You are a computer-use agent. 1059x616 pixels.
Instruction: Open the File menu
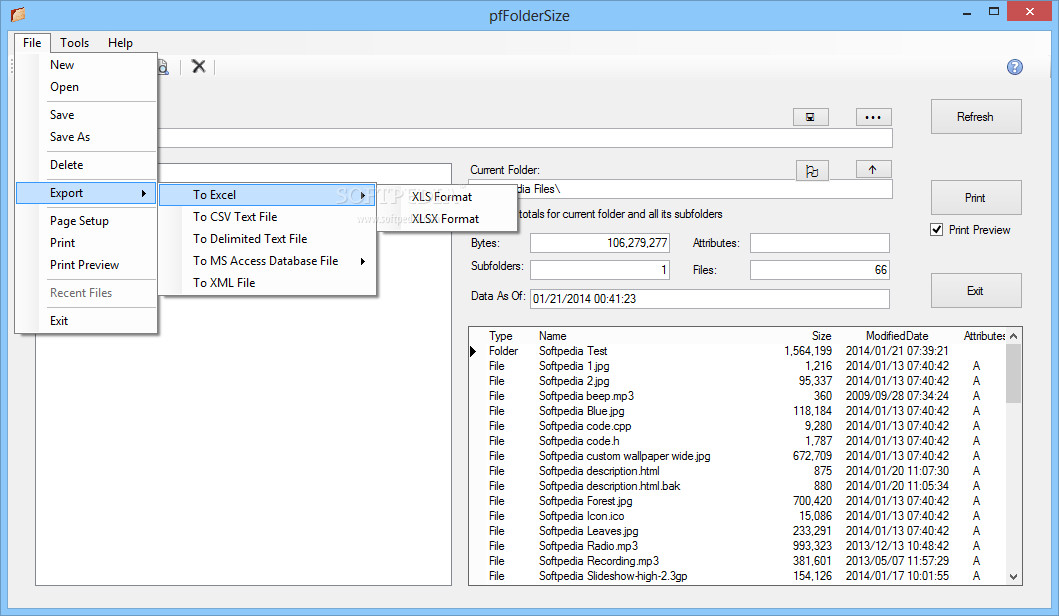(x=32, y=43)
